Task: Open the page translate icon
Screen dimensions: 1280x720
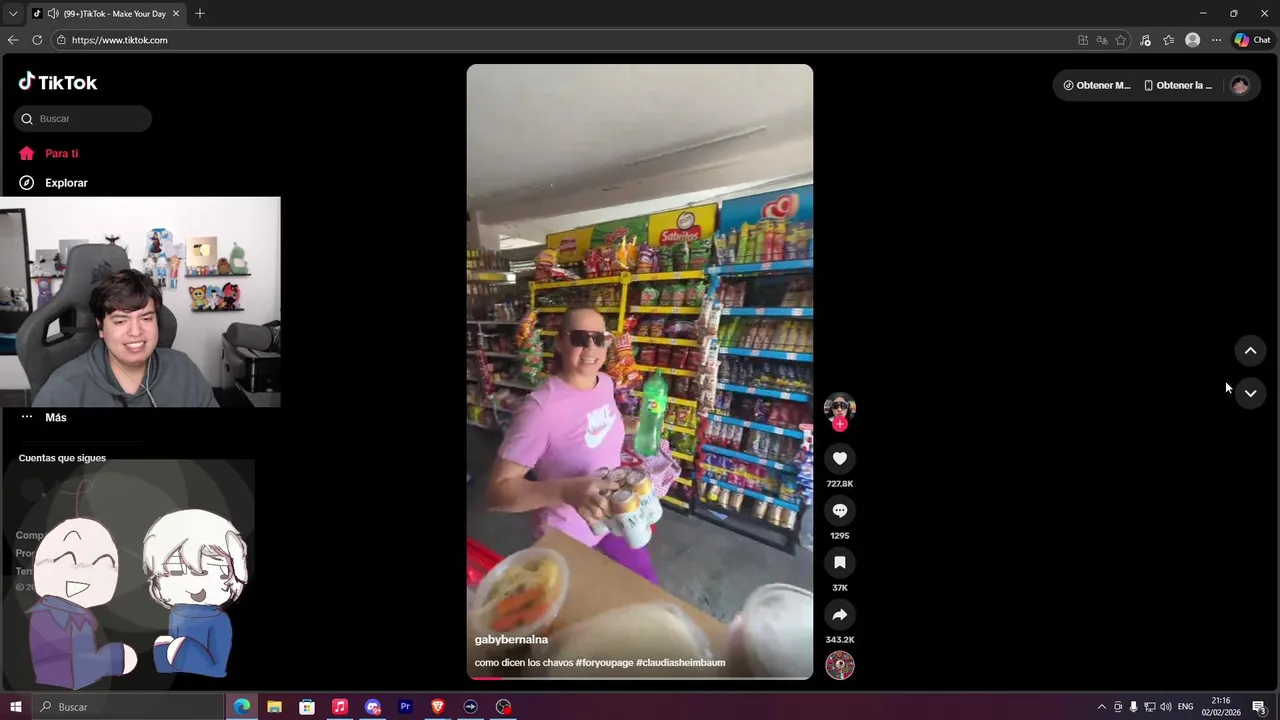Action: tap(1102, 40)
